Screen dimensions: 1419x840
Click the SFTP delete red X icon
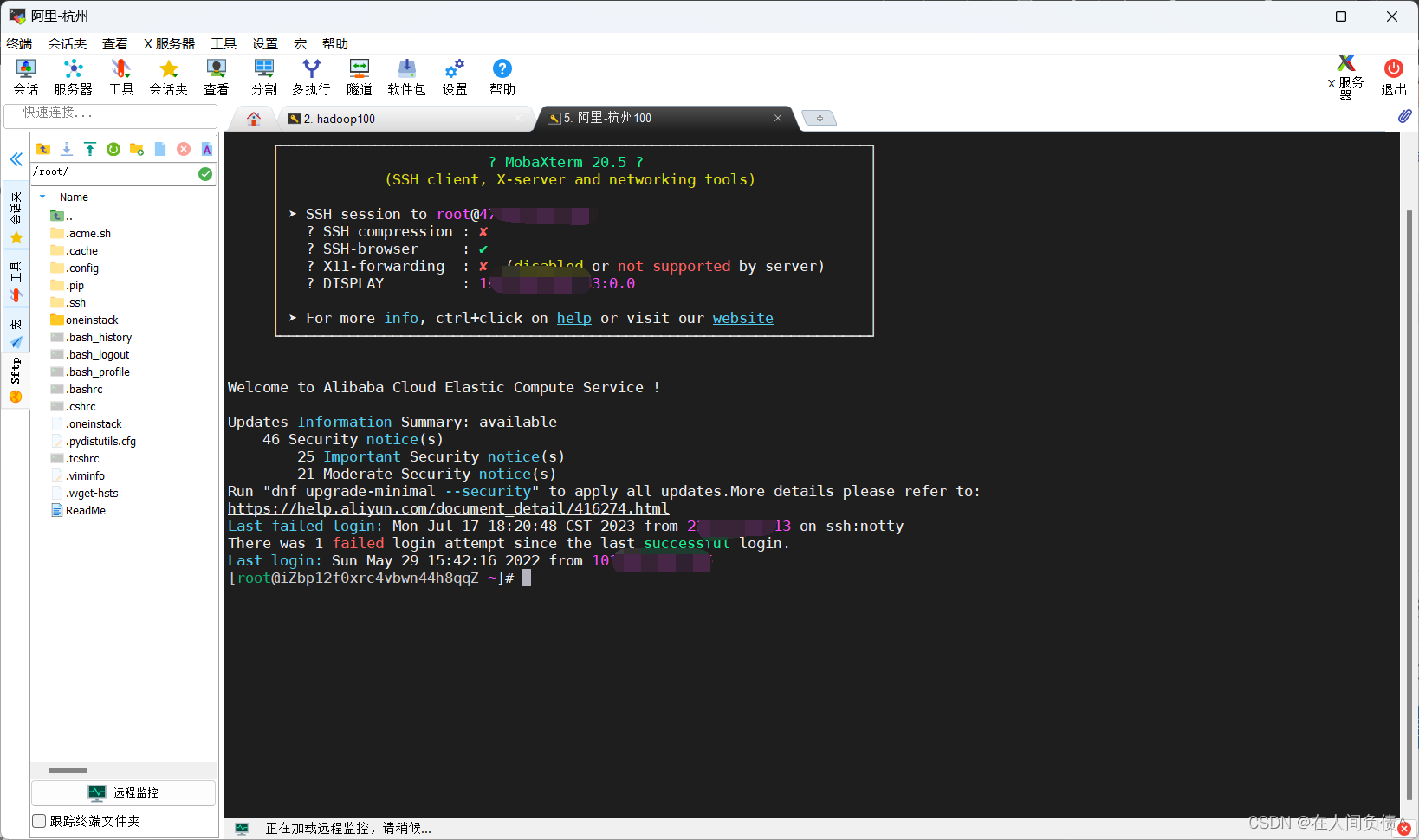click(x=184, y=149)
